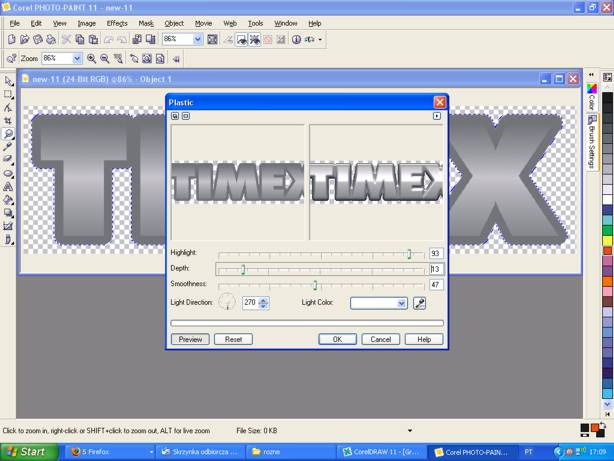Switch to dual-pane preview in Plastic dialog
Viewport: 614px width, 461px height.
[x=175, y=116]
